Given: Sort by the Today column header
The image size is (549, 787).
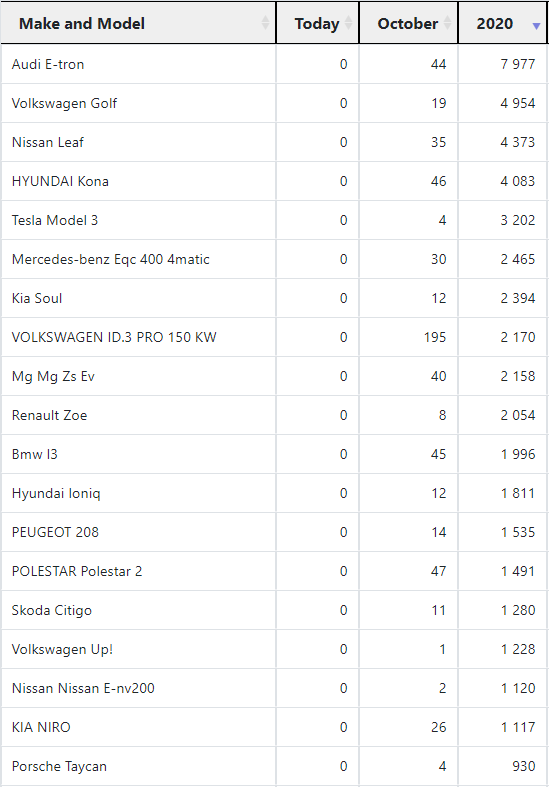Looking at the screenshot, I should pos(318,23).
